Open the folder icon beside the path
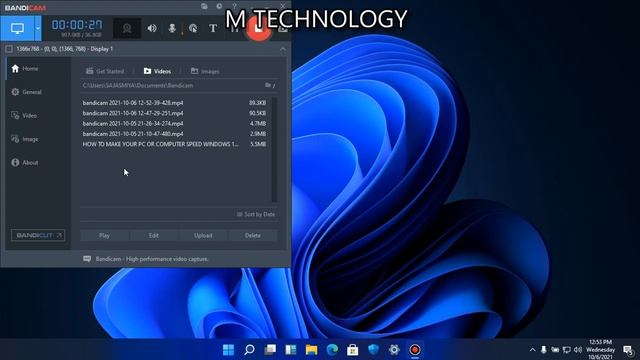Image resolution: width=640 pixels, height=360 pixels. click(x=269, y=85)
